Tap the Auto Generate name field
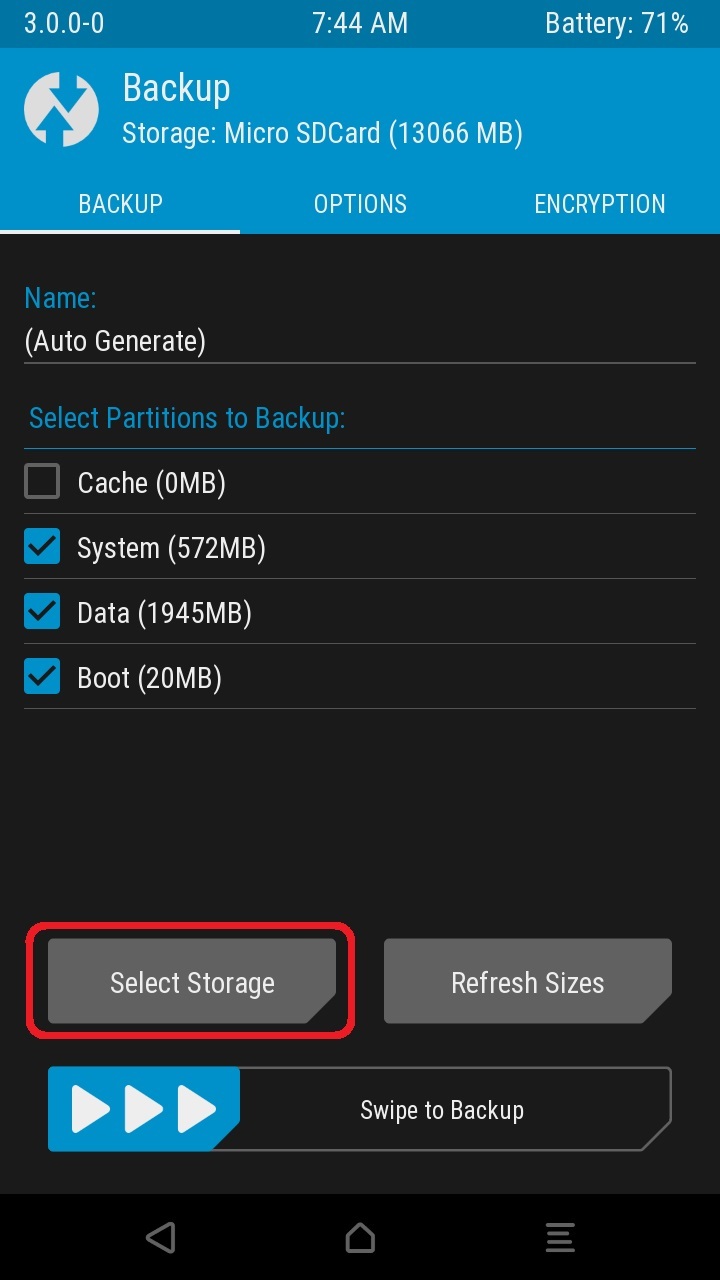The height and width of the screenshot is (1280, 720). coord(115,341)
